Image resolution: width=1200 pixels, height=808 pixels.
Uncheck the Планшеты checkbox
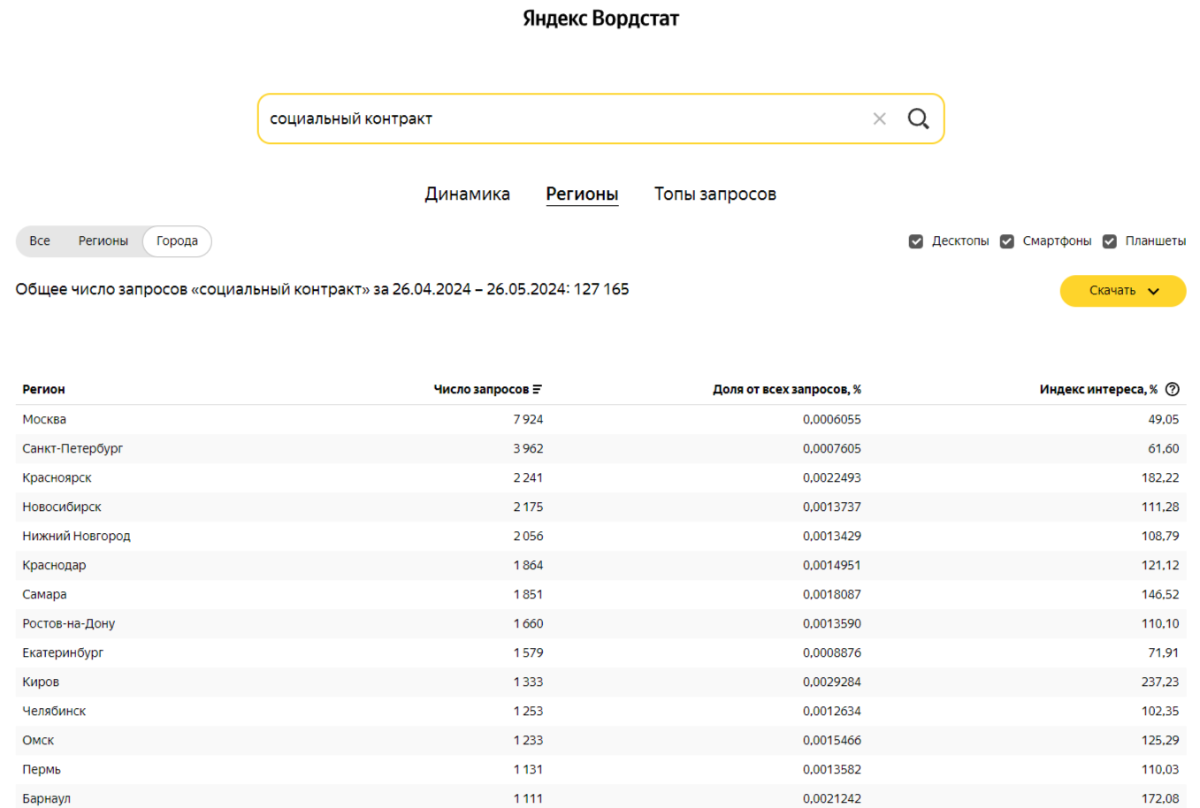(x=1109, y=241)
